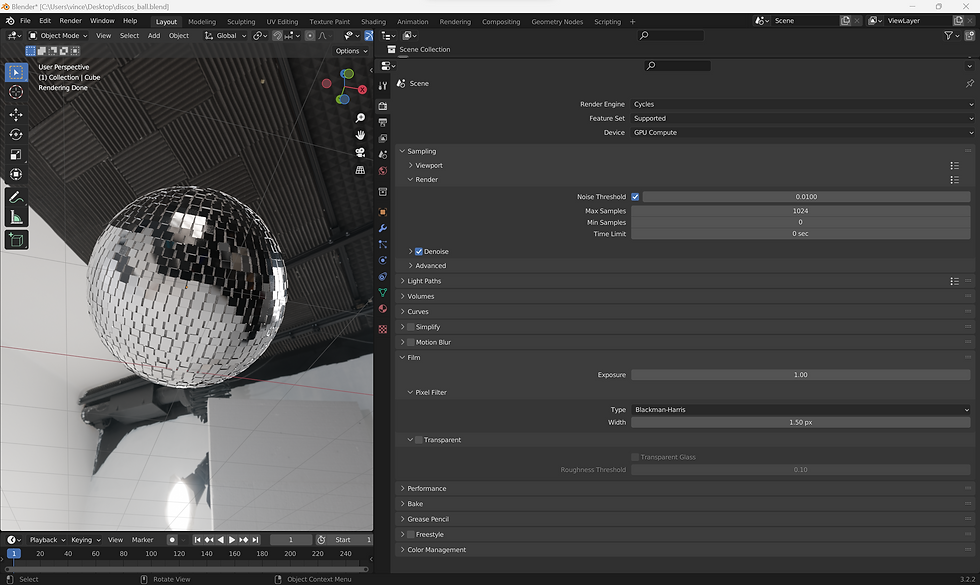Jump to the last frame button

click(256, 540)
